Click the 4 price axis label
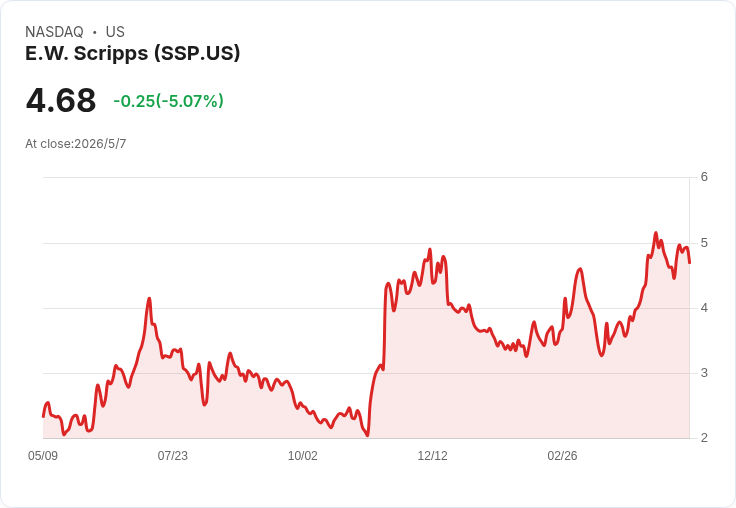Viewport: 736px width, 508px height. [704, 308]
